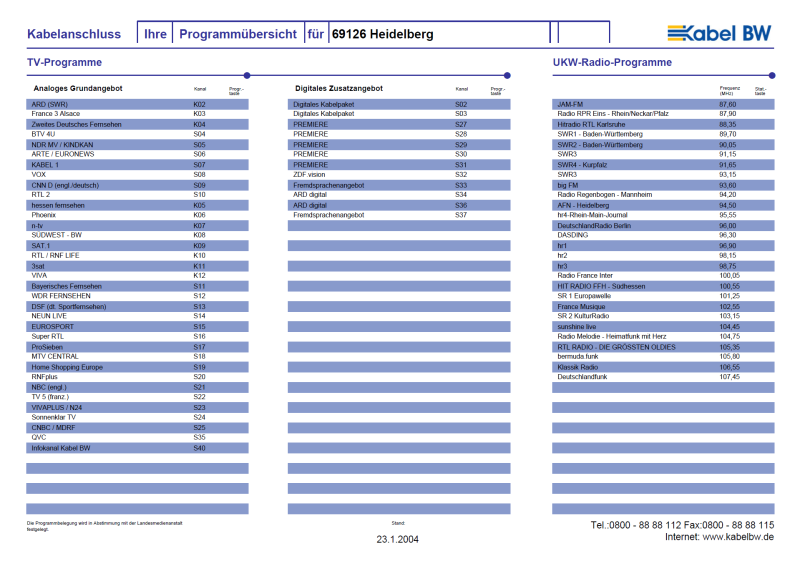Click the Kabel BW logo

tap(719, 33)
